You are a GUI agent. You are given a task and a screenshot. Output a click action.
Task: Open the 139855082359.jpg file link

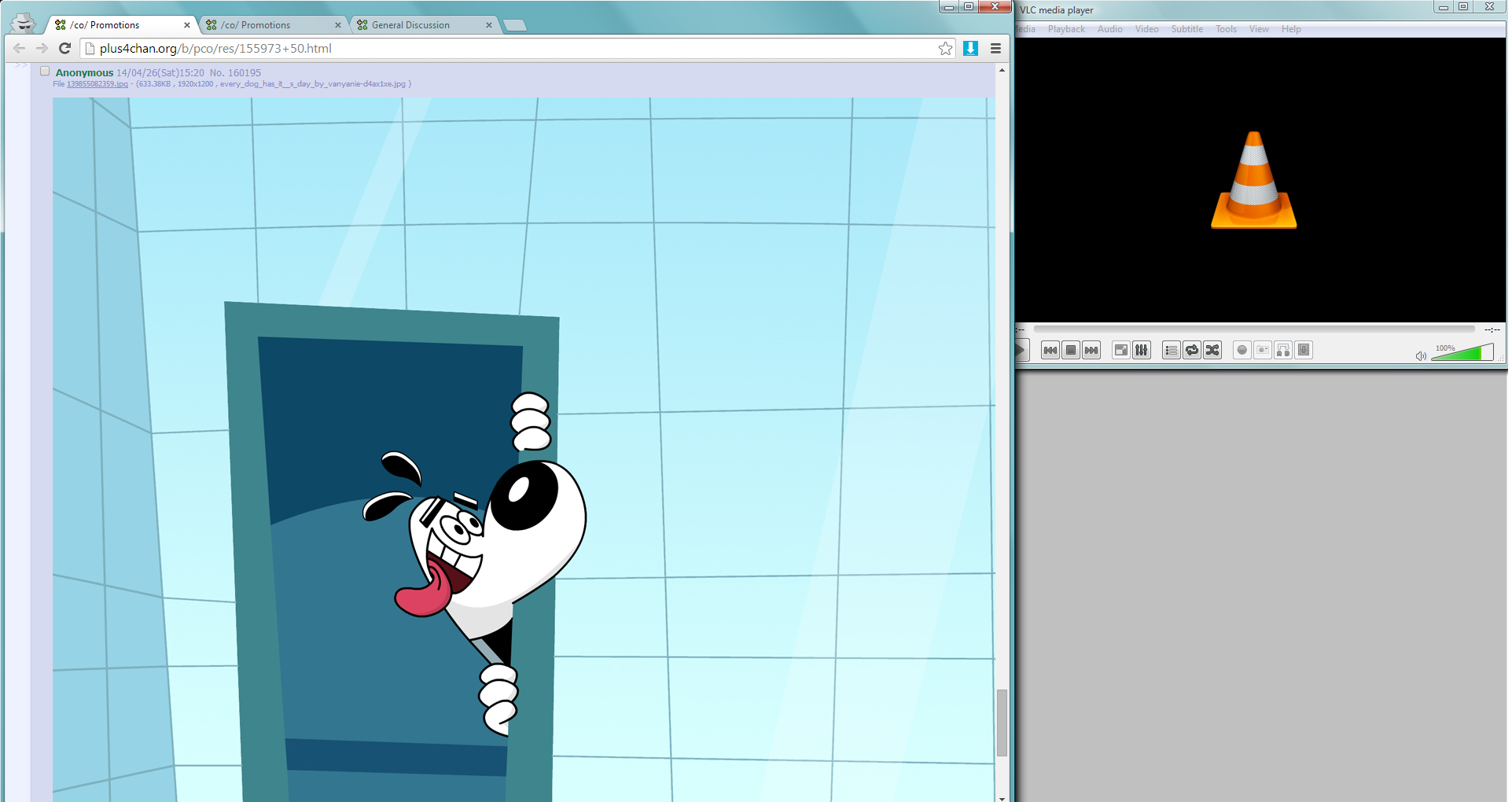97,84
